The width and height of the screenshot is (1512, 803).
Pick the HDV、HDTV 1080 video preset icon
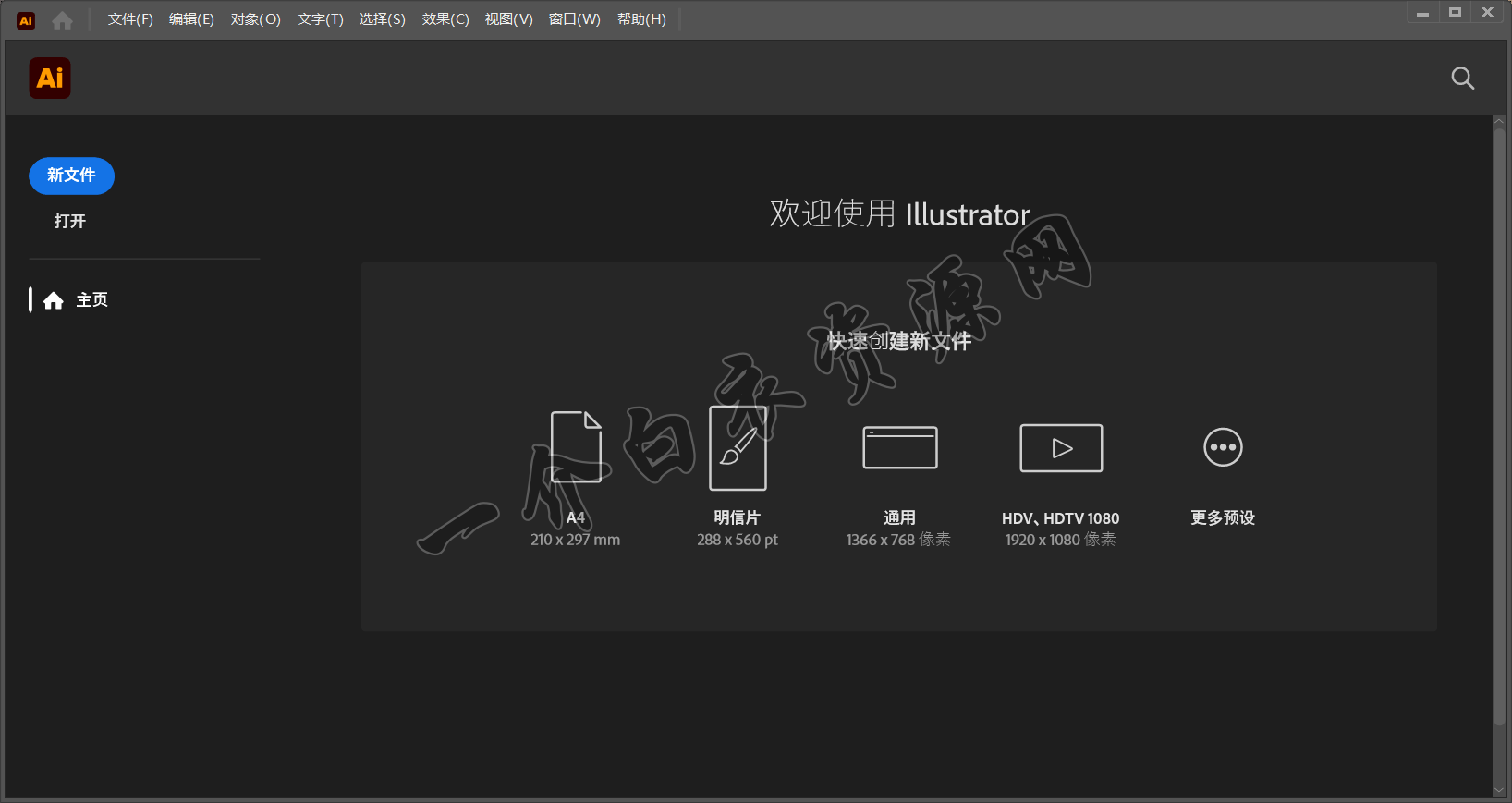pos(1061,448)
